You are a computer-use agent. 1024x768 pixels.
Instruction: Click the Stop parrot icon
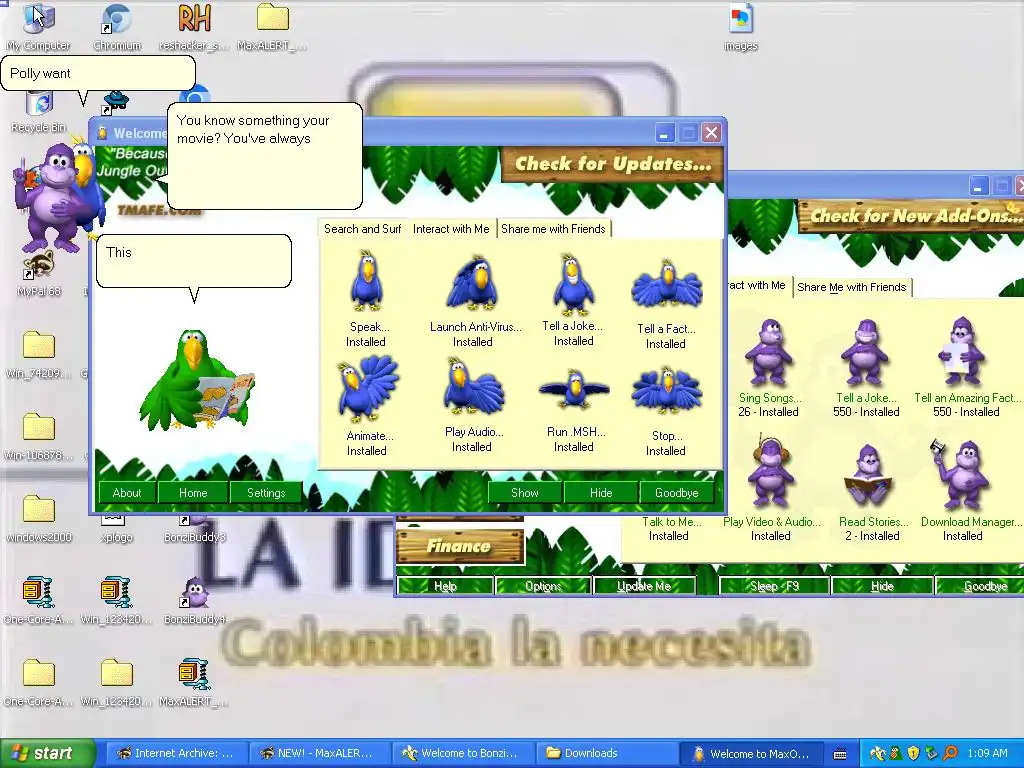[667, 392]
